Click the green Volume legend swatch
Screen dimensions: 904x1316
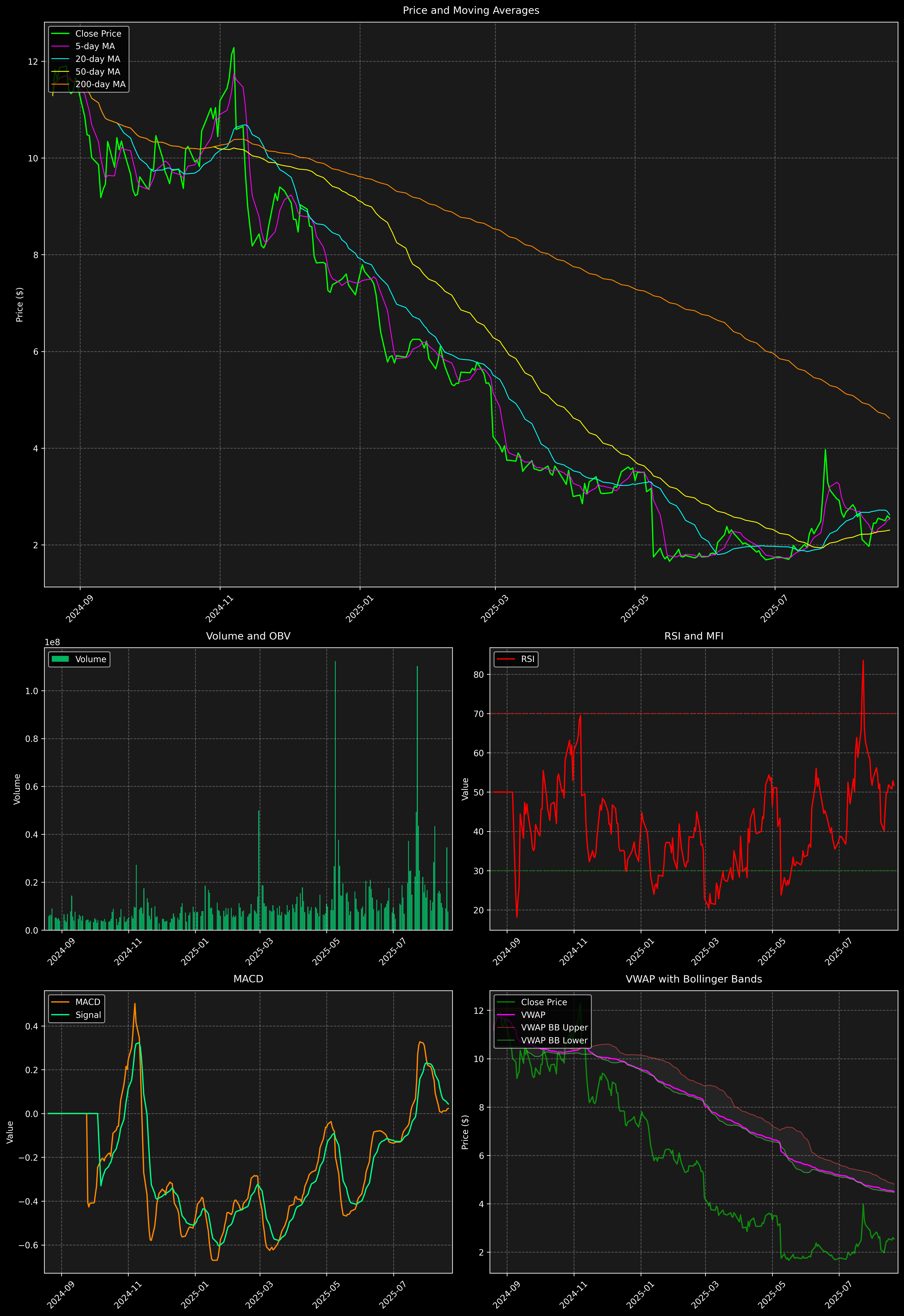pyautogui.click(x=60, y=659)
